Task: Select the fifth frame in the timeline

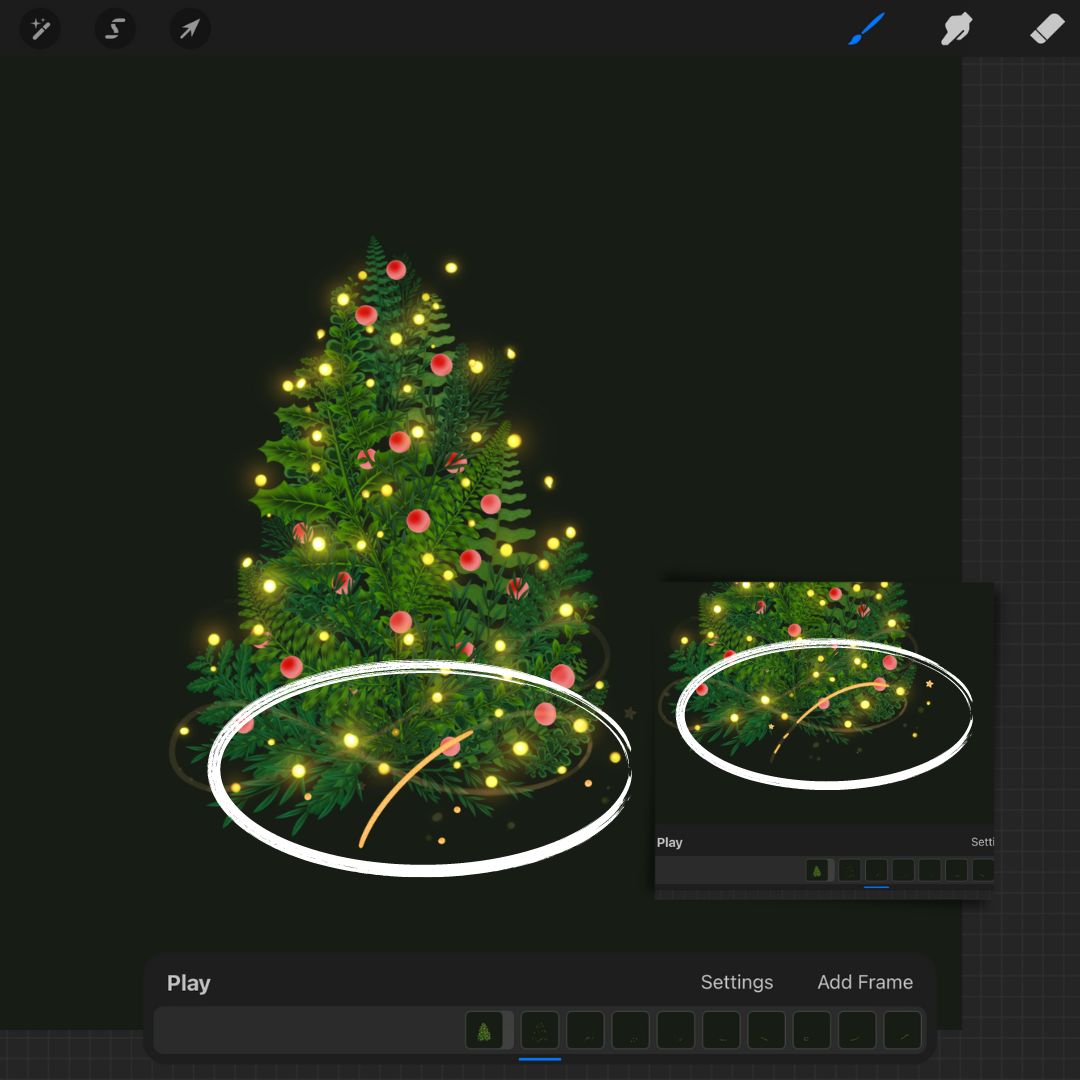Action: coord(676,1030)
